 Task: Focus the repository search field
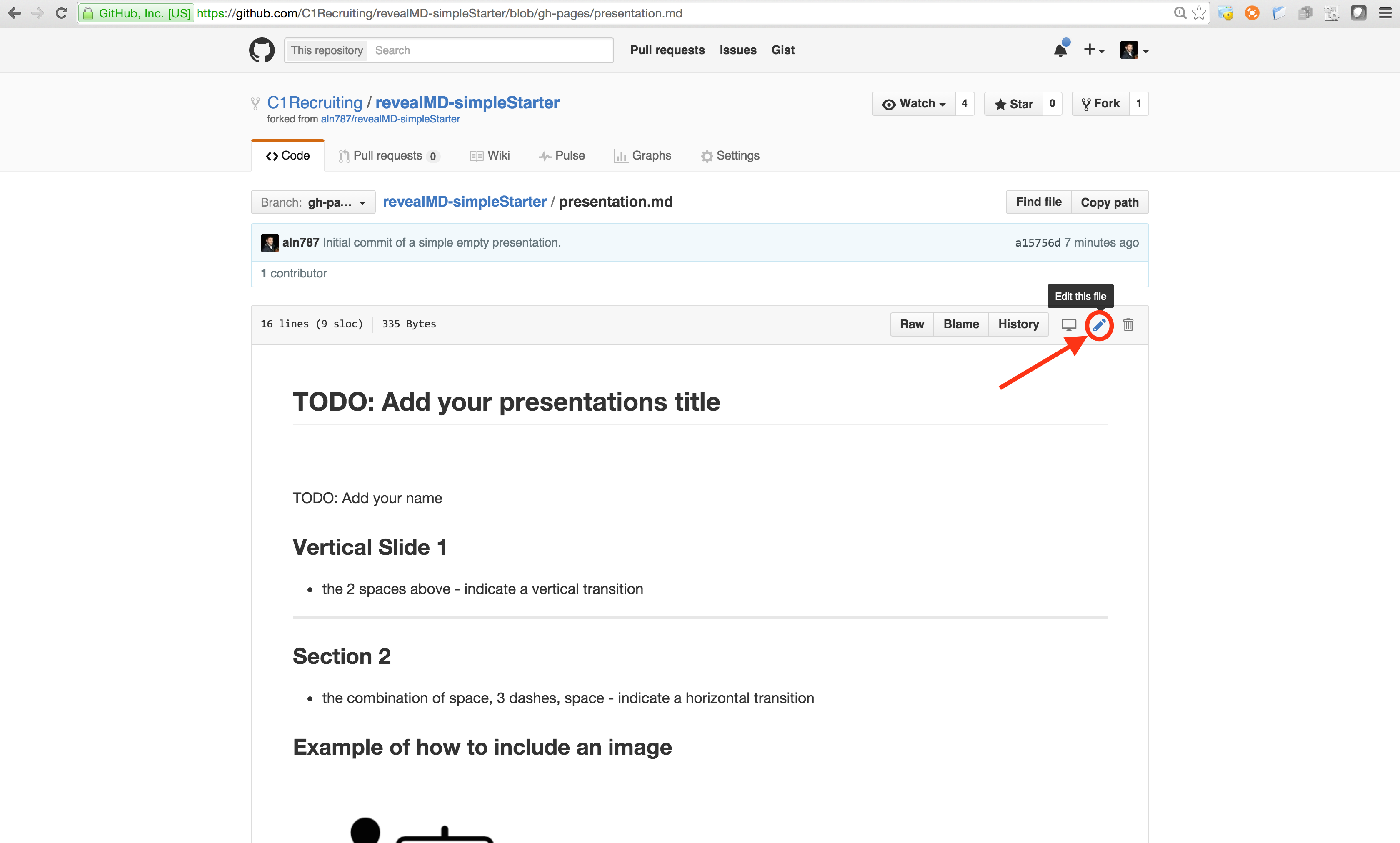point(490,50)
